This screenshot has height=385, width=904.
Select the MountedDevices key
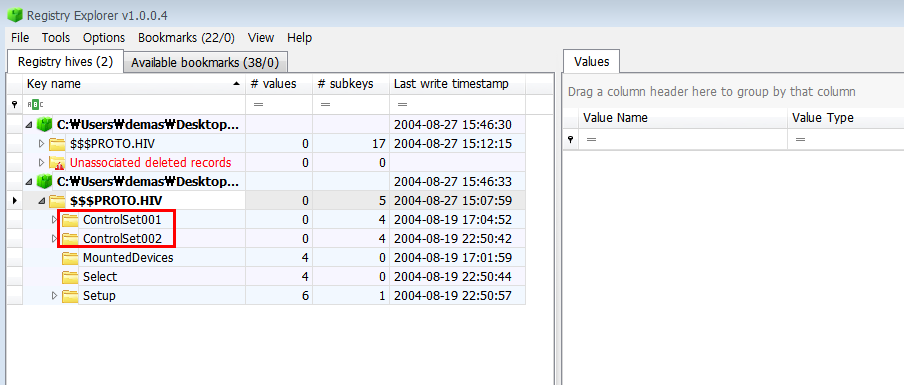(128, 258)
